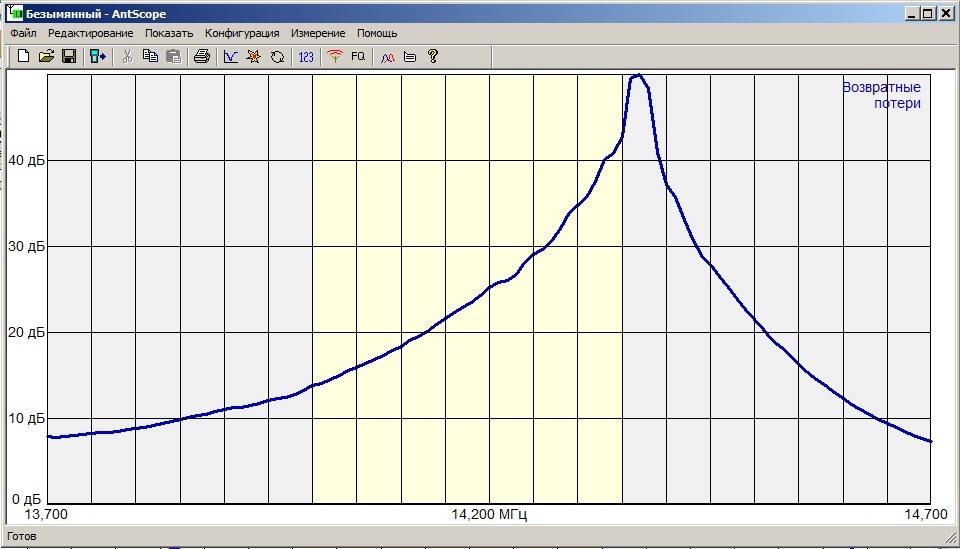Click the orange starburst toolbar icon

[x=253, y=56]
